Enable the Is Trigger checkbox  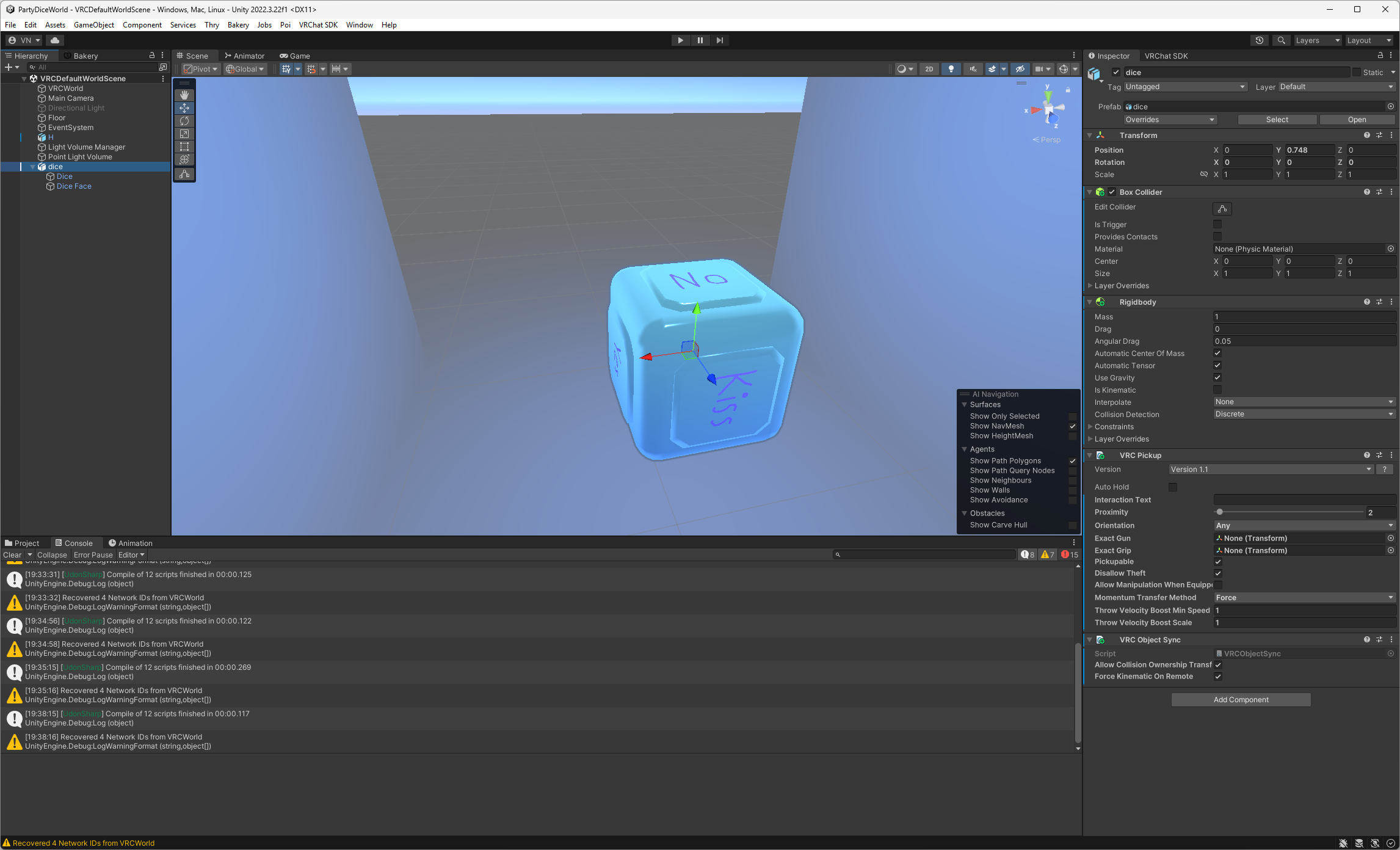tap(1217, 225)
